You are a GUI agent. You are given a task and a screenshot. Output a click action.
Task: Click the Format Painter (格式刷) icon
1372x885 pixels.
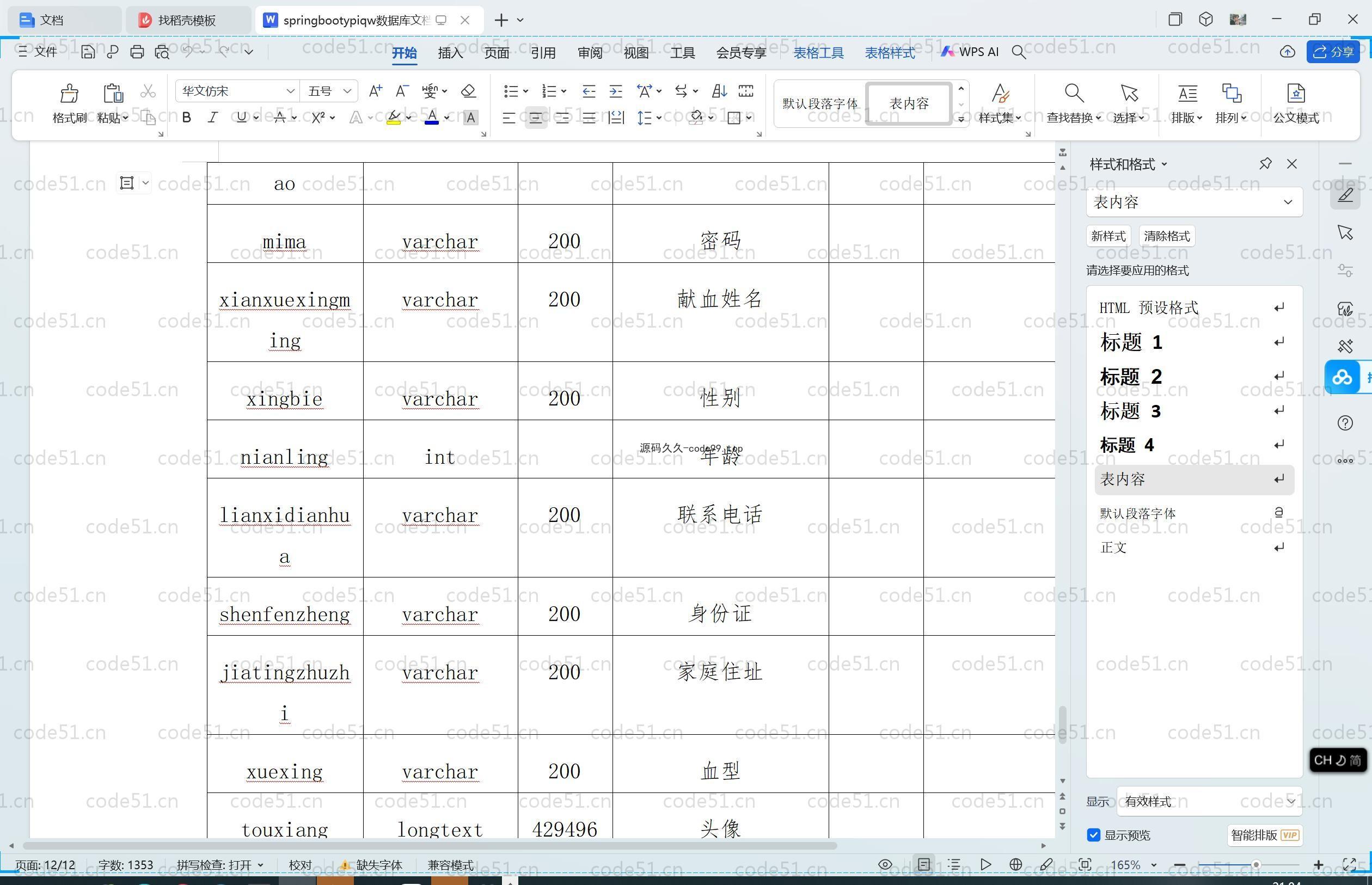69,93
